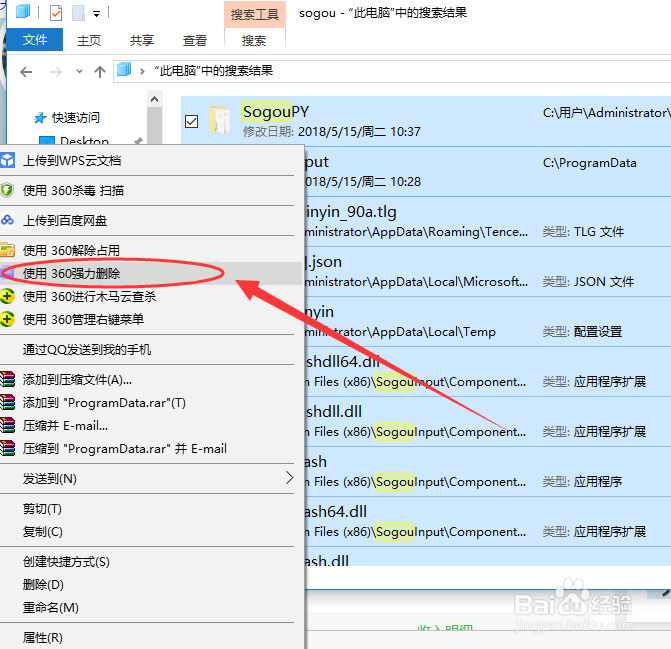Select the ash64.dll result
Image resolution: width=671 pixels, height=649 pixels.
pos(488,522)
